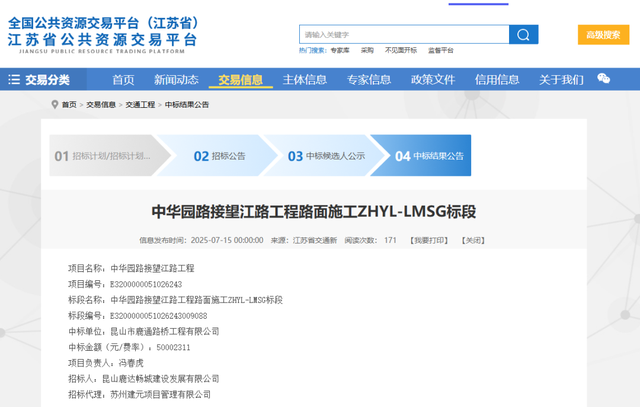Open 专家信息 menu item
Screen dimensions: 640x407
[369, 80]
